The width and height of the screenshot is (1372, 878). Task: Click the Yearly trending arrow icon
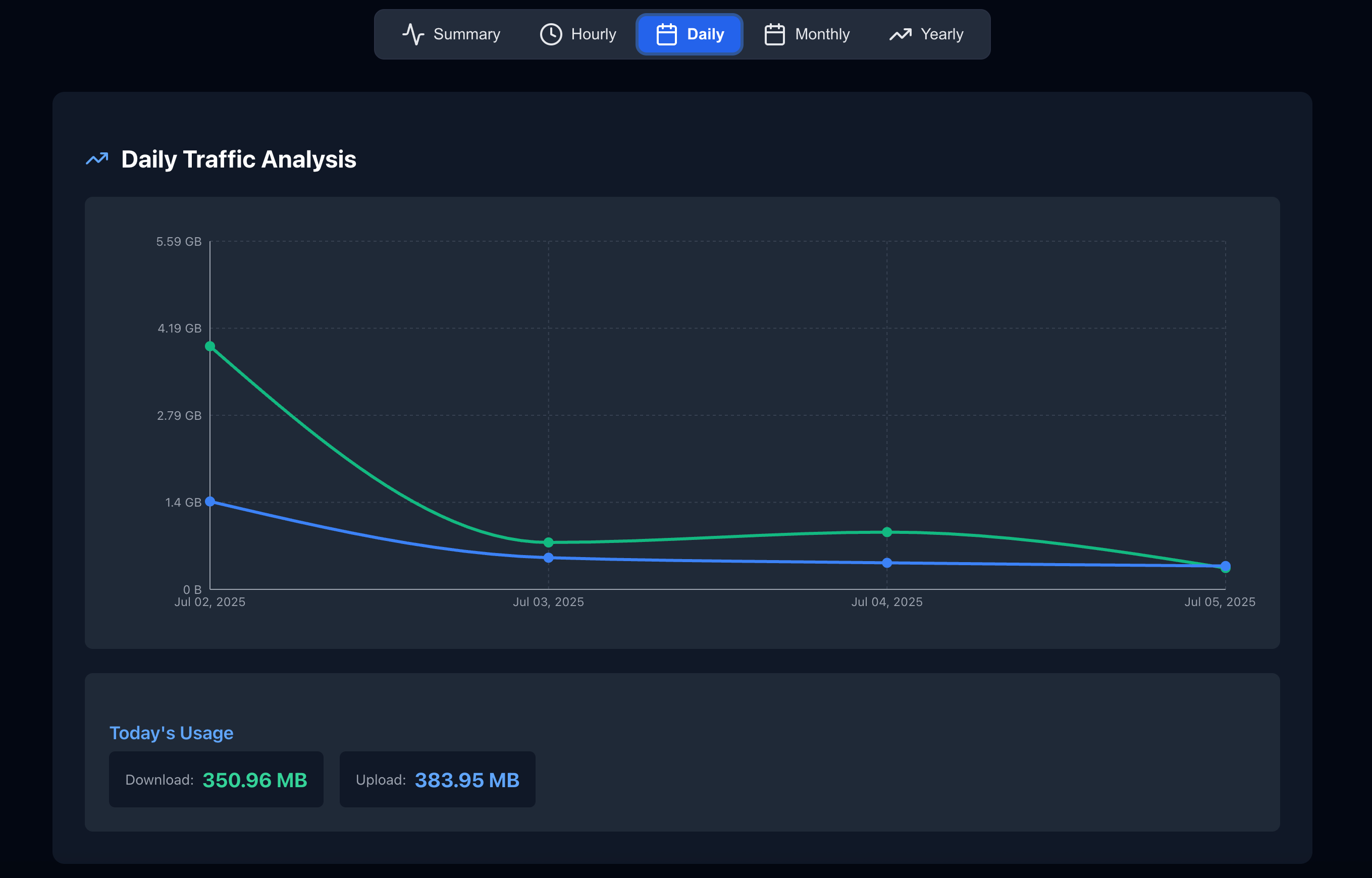[x=900, y=34]
